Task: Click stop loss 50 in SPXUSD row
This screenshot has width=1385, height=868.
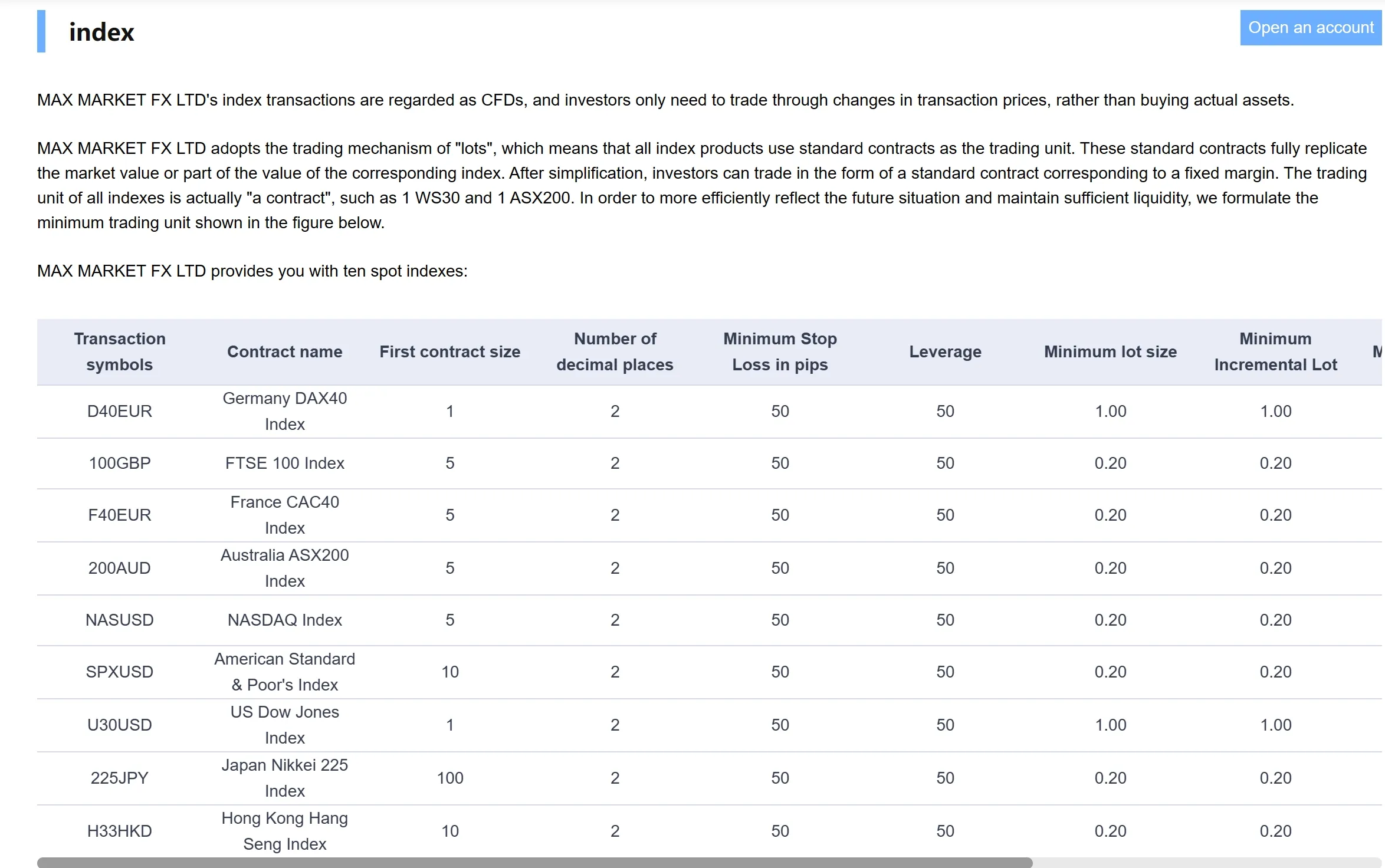Action: [780, 672]
